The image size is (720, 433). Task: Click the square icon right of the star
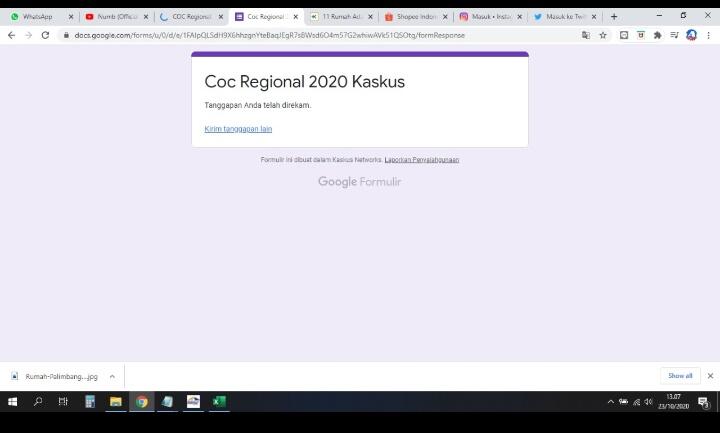click(x=624, y=35)
